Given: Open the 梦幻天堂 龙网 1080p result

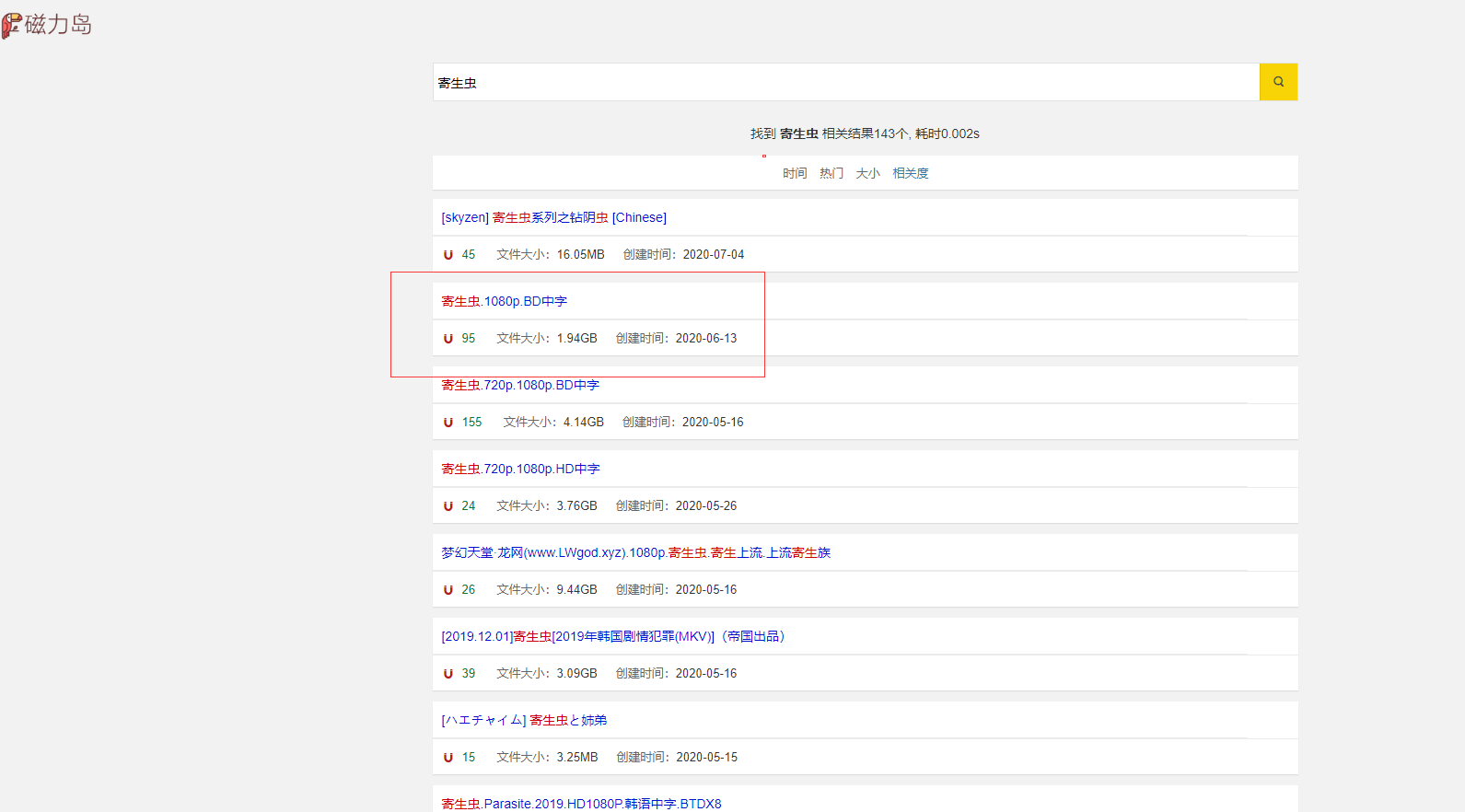Looking at the screenshot, I should 635,552.
